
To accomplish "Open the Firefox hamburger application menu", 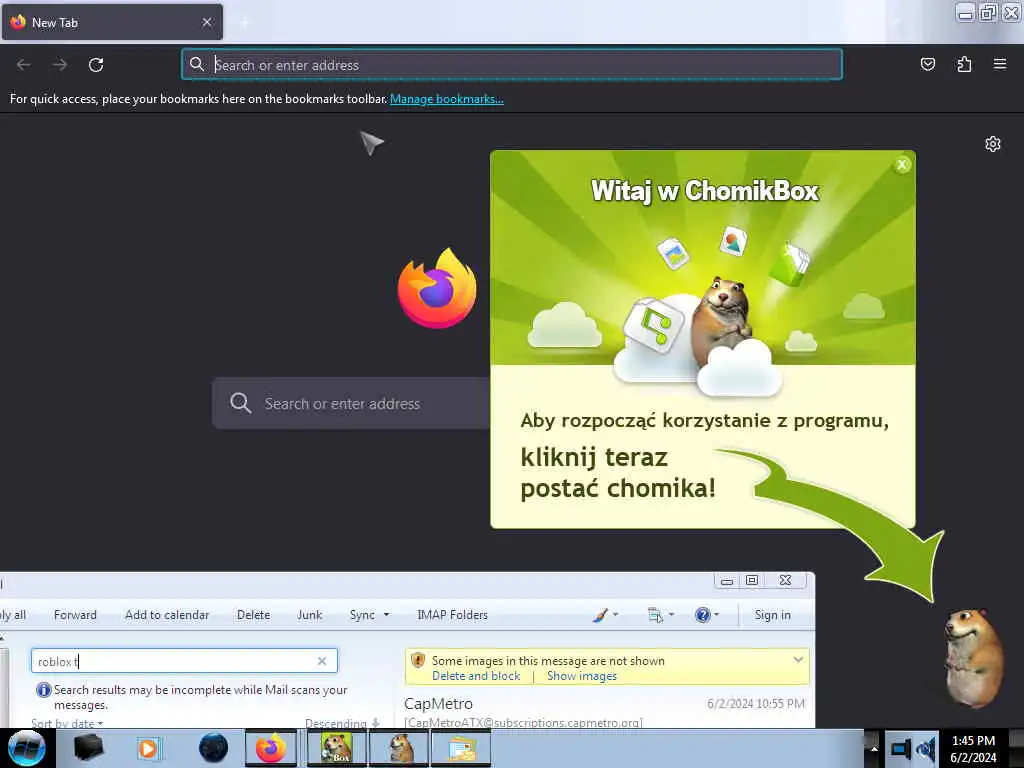I will point(1000,64).
